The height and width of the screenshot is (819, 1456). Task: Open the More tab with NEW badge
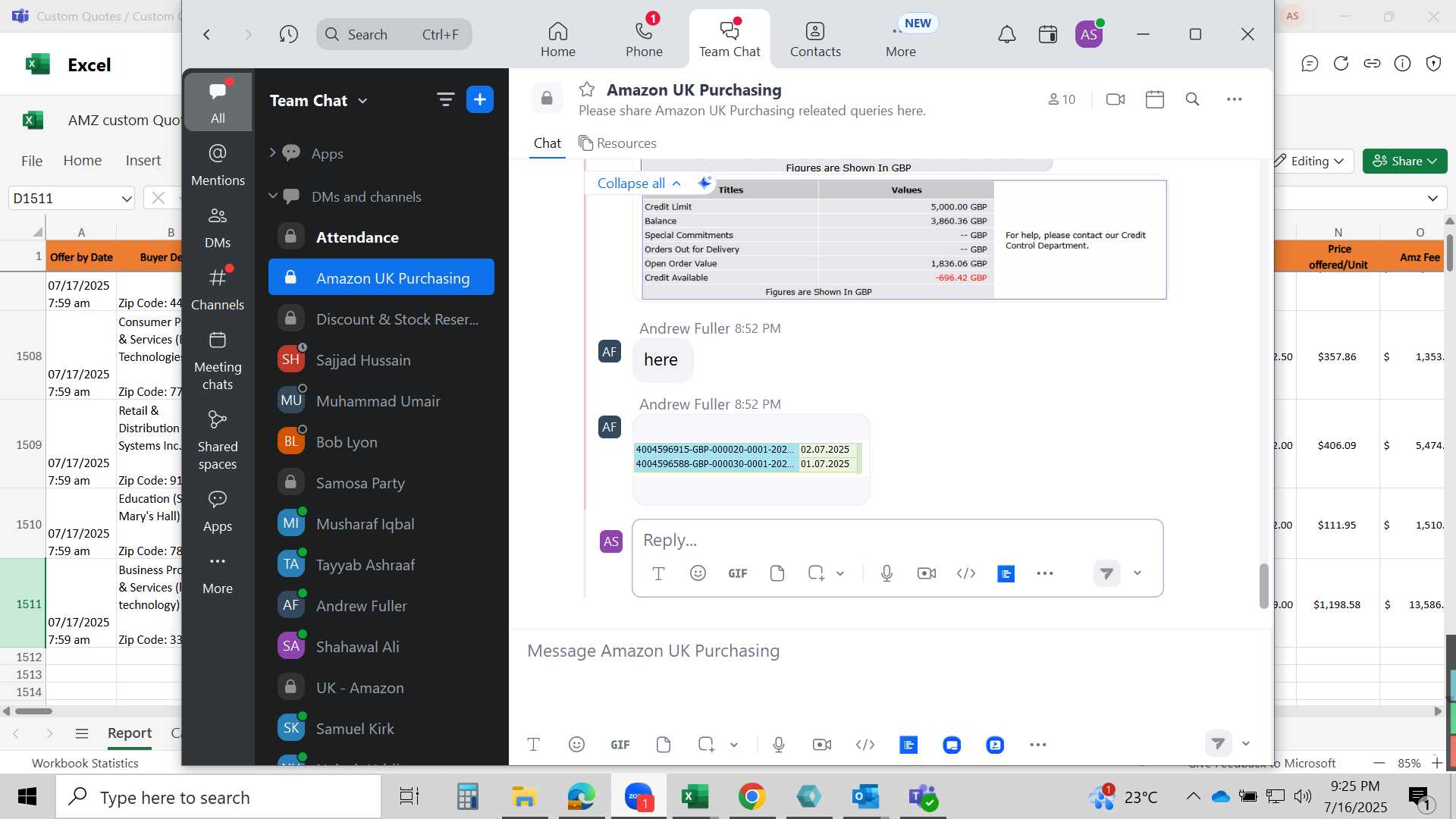(901, 39)
